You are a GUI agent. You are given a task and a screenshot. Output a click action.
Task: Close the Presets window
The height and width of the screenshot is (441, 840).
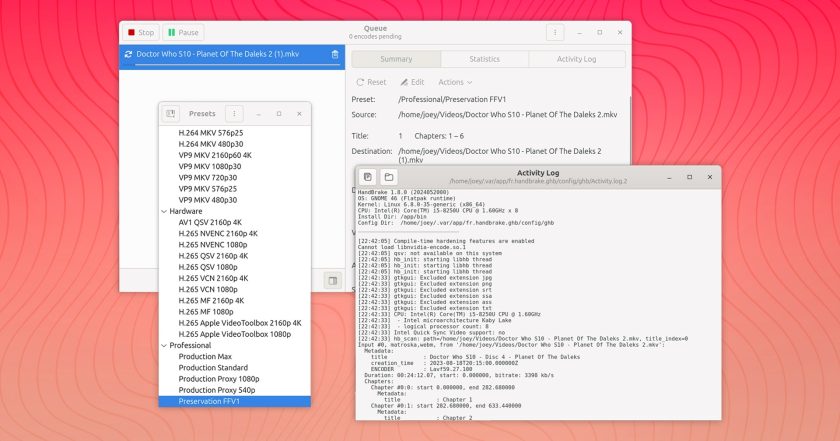click(299, 114)
